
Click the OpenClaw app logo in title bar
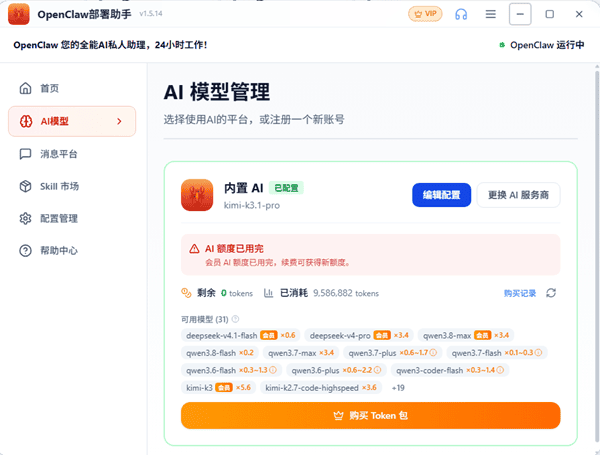[18, 14]
